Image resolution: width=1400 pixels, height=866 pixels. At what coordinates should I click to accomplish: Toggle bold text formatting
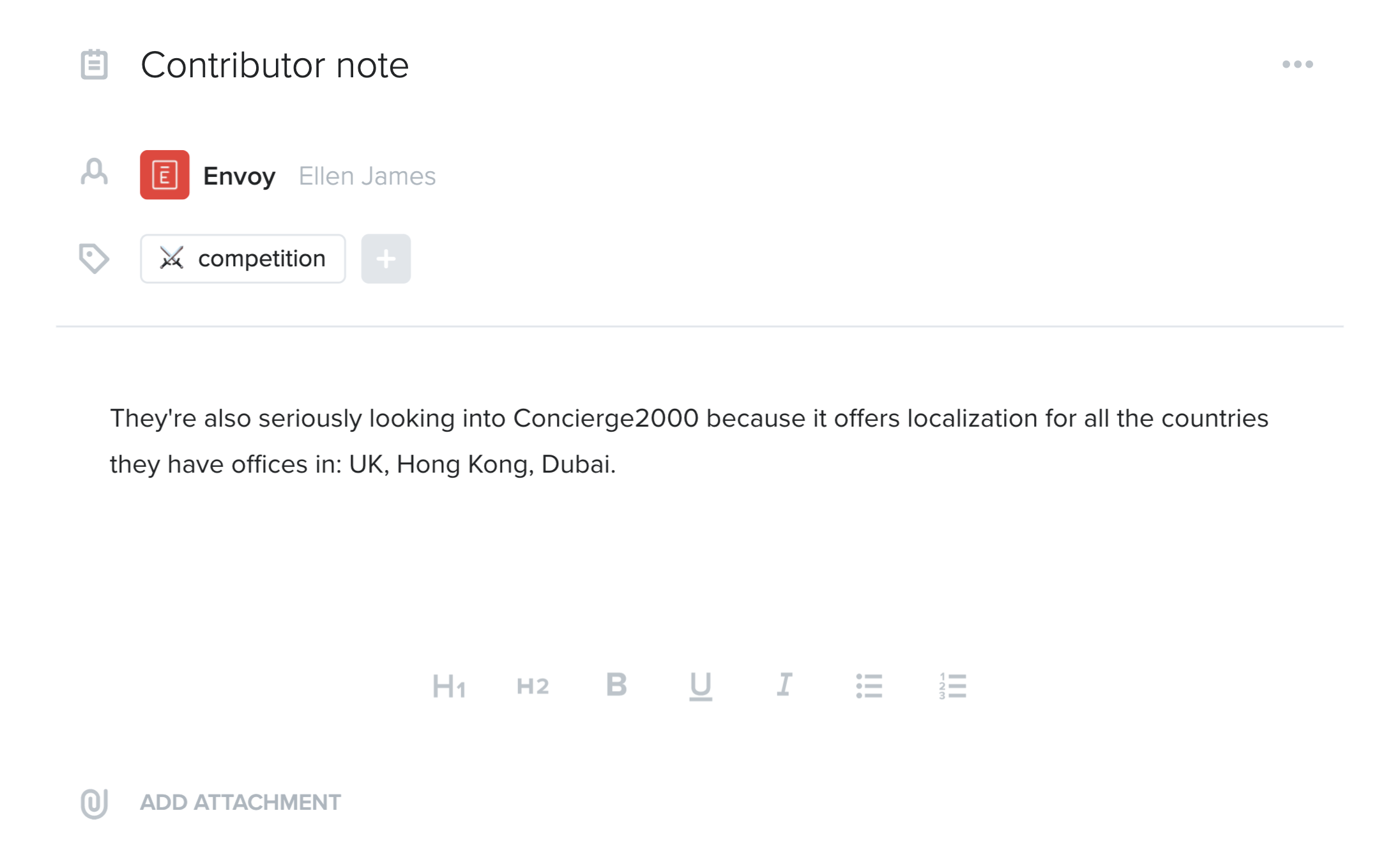tap(617, 685)
